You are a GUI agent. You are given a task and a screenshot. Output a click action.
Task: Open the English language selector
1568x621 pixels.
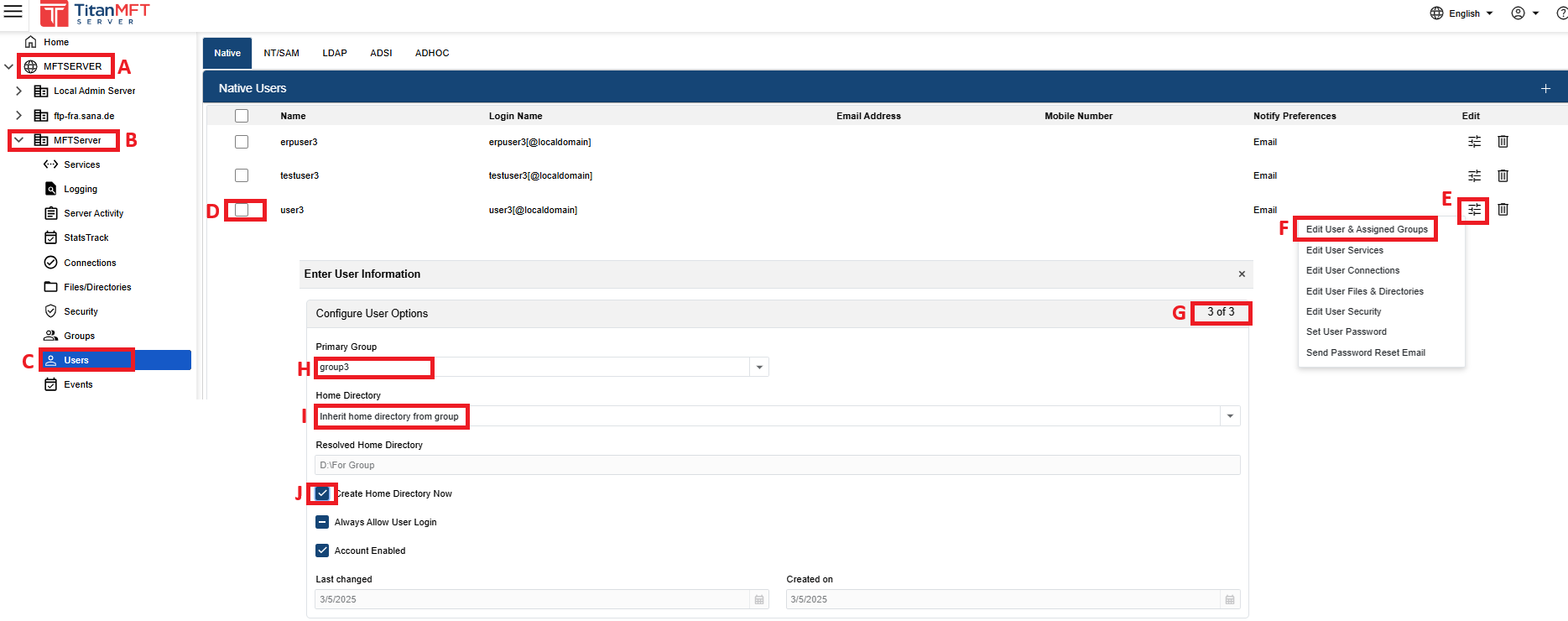click(1462, 13)
